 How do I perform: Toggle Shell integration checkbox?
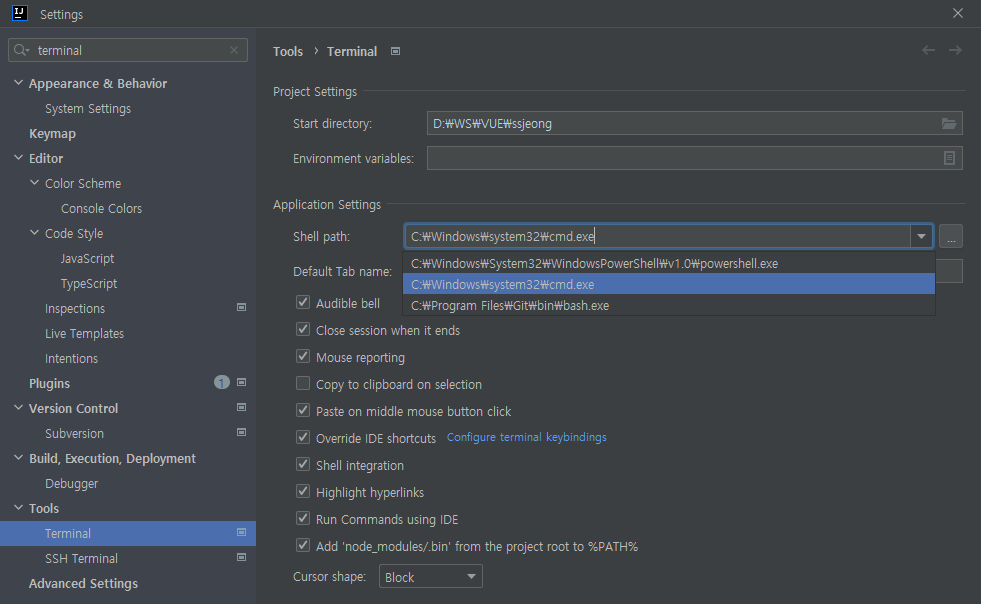(303, 464)
